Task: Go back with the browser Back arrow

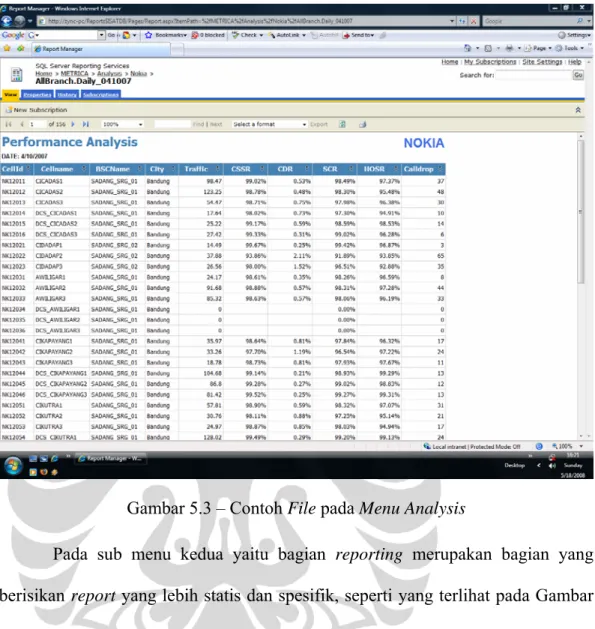Action: coord(6,21)
